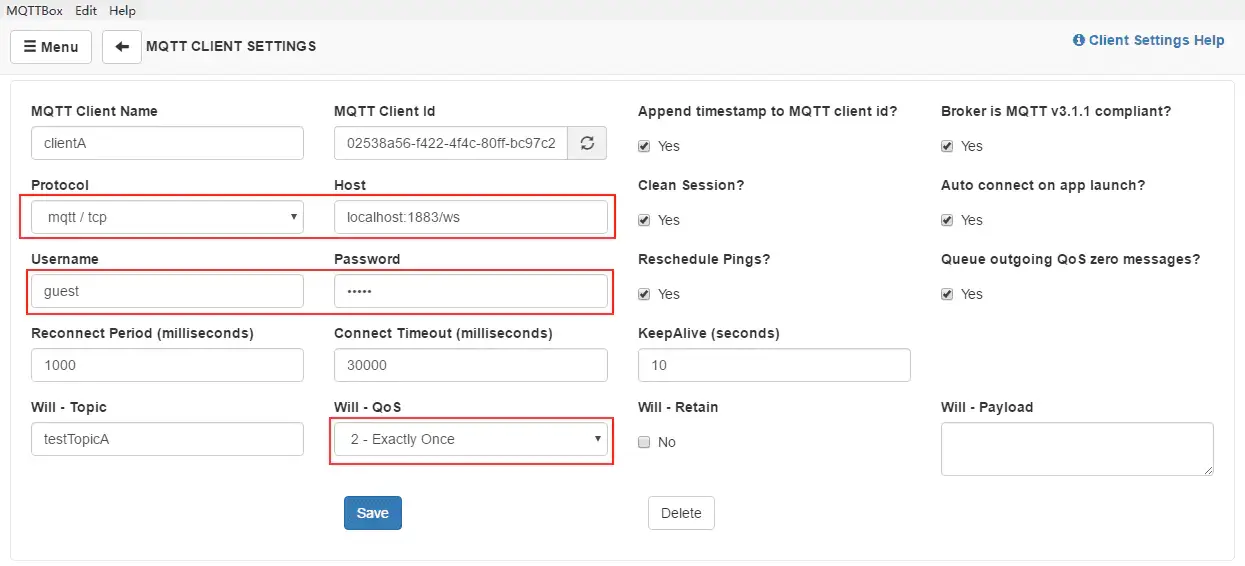Open the Help menu
Viewport: 1245px width, 566px height.
[x=122, y=10]
